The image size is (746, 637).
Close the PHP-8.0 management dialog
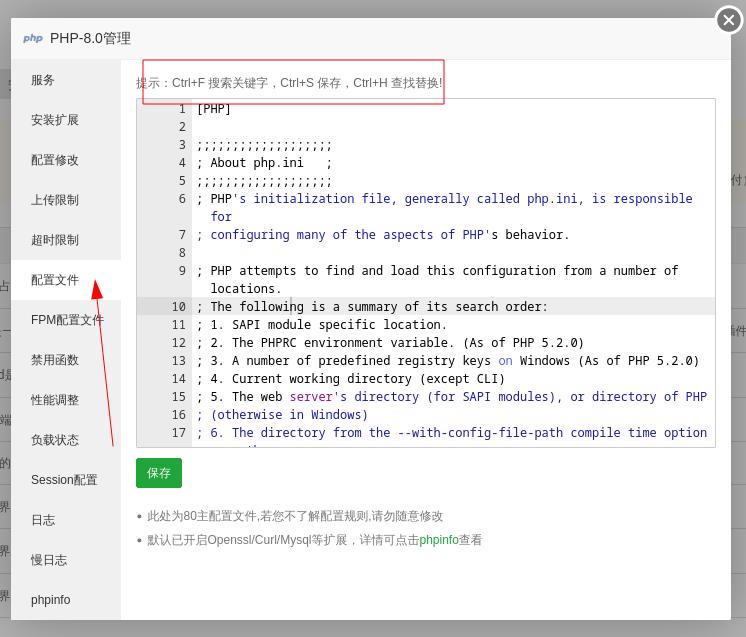(728, 20)
